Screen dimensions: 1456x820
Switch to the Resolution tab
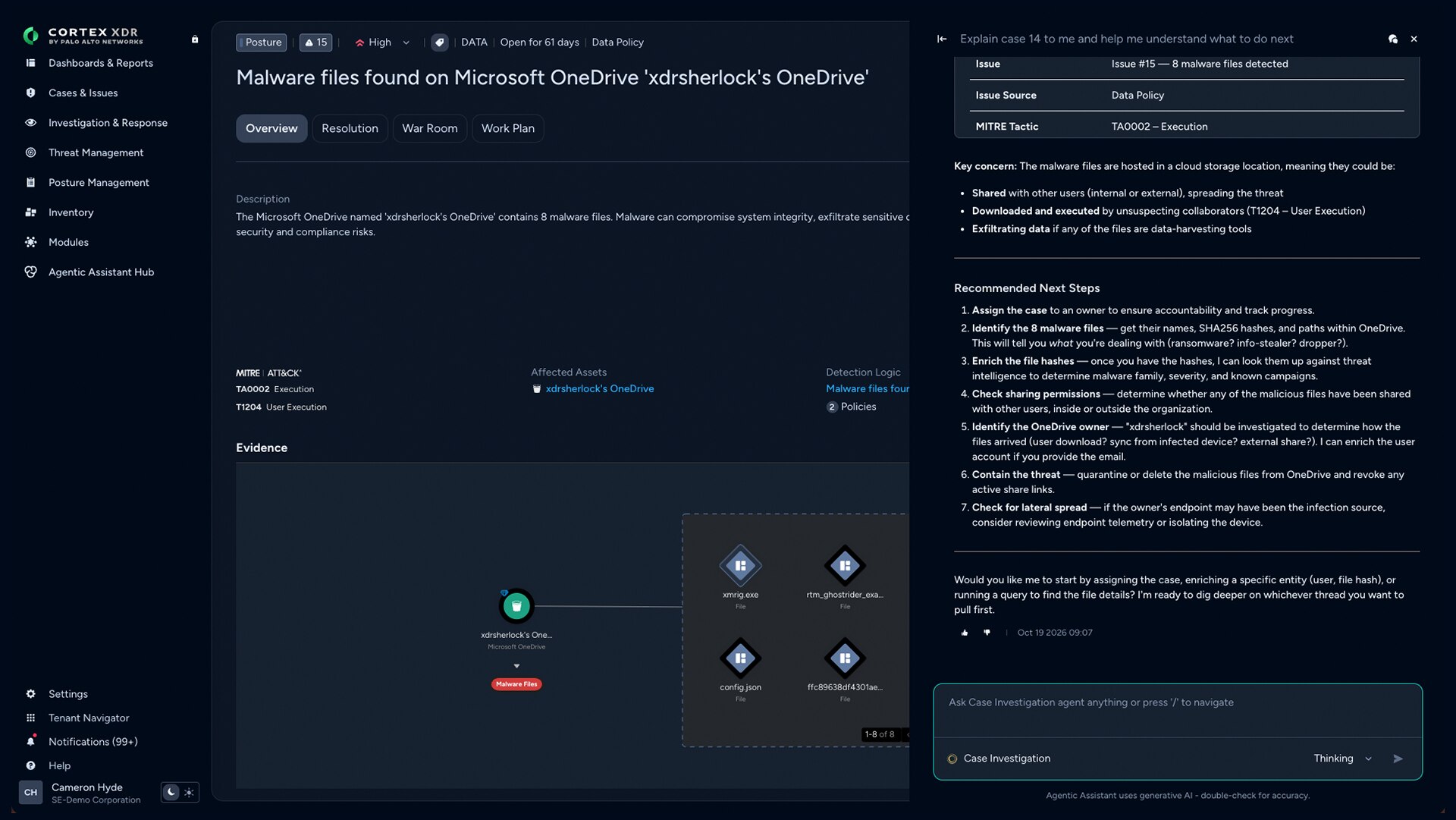coord(350,128)
